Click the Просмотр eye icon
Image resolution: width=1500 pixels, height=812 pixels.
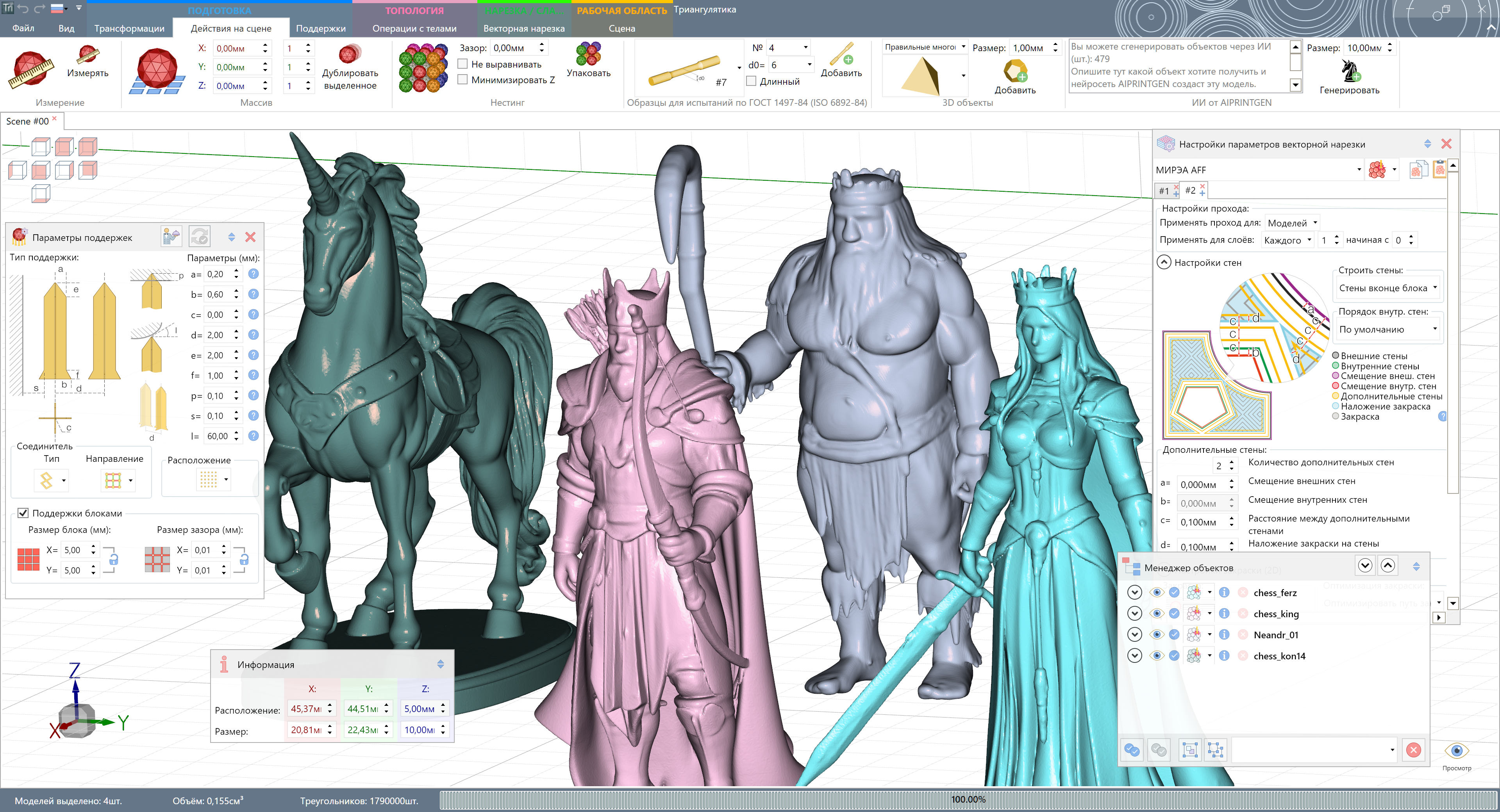[x=1456, y=750]
